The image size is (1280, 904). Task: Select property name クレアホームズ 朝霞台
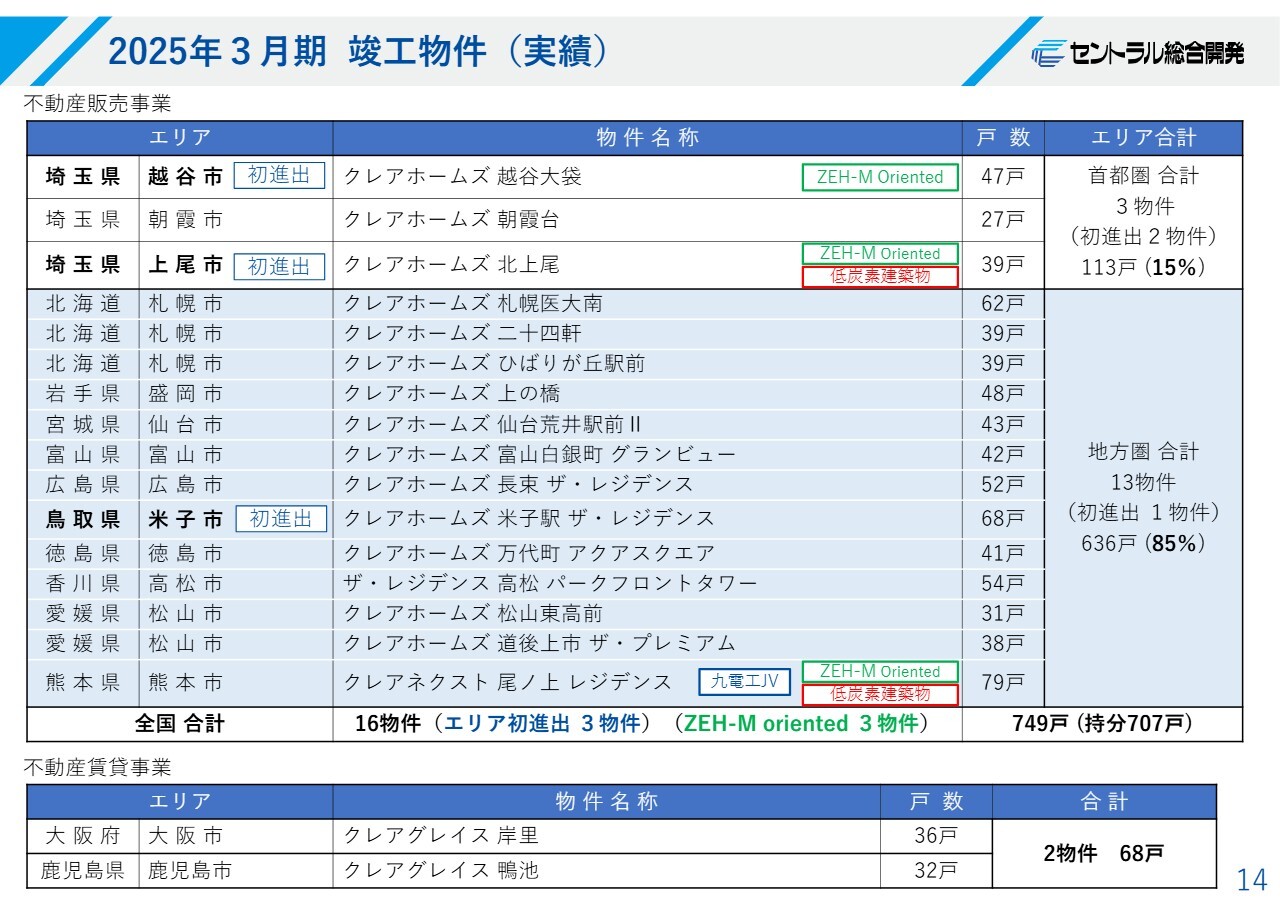coord(451,220)
